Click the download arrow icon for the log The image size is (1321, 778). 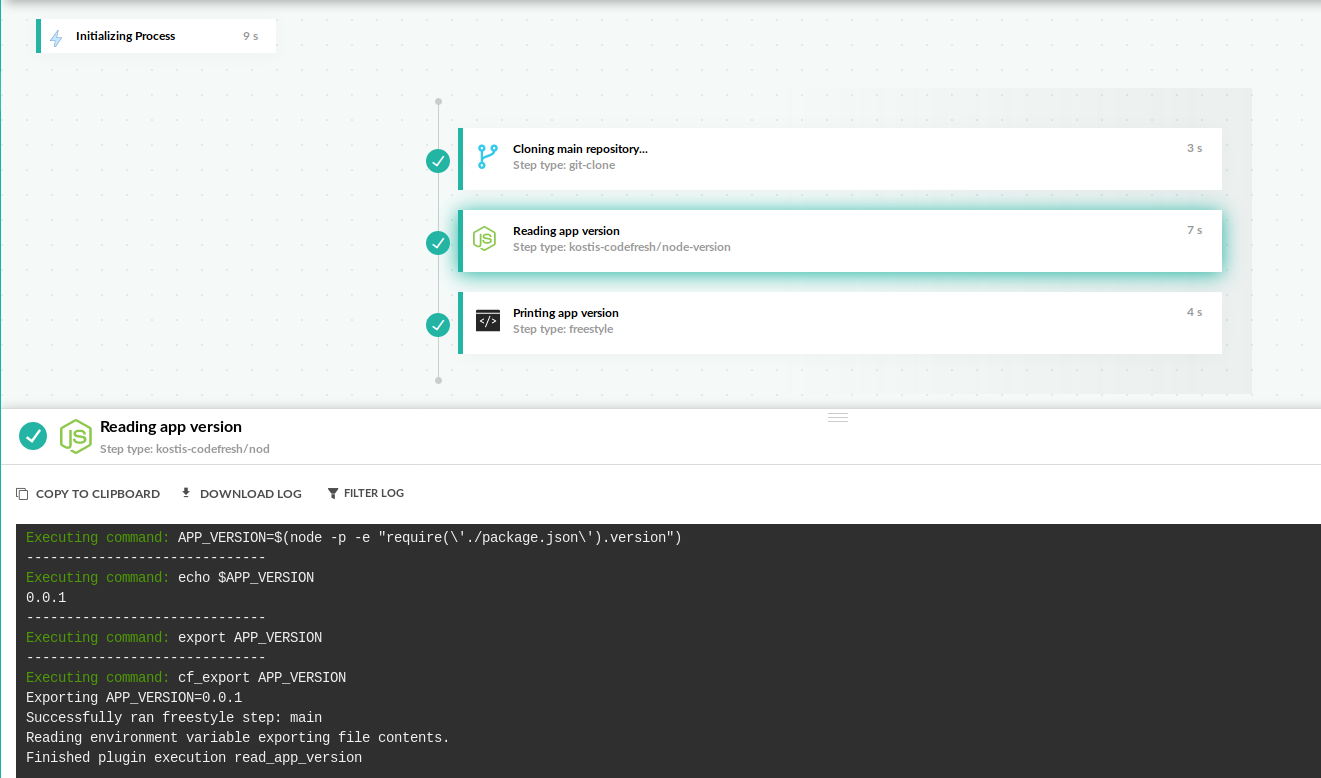click(x=186, y=493)
